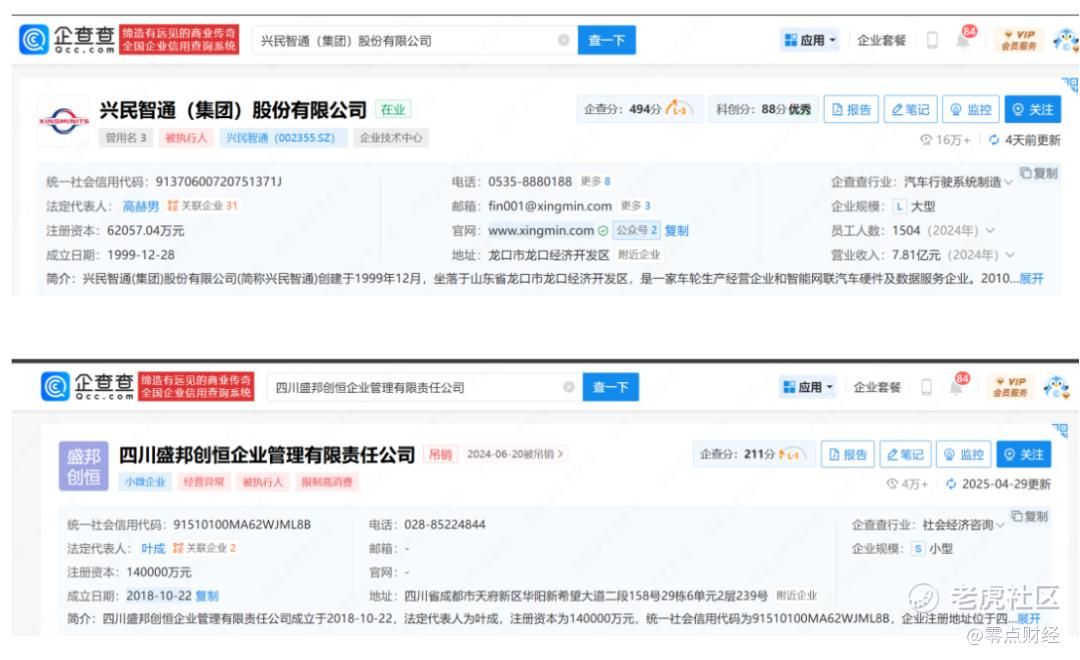The height and width of the screenshot is (660, 1080).
Task: Focus the search field containing 四川盛邦创恒企业管理有限责任公司
Action: tap(425, 386)
